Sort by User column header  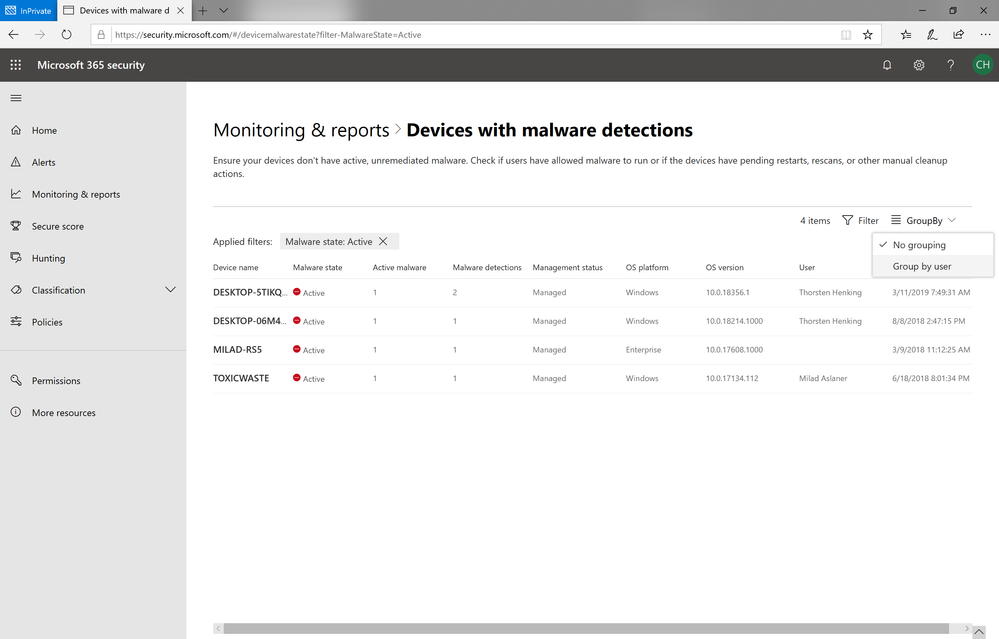[807, 268]
